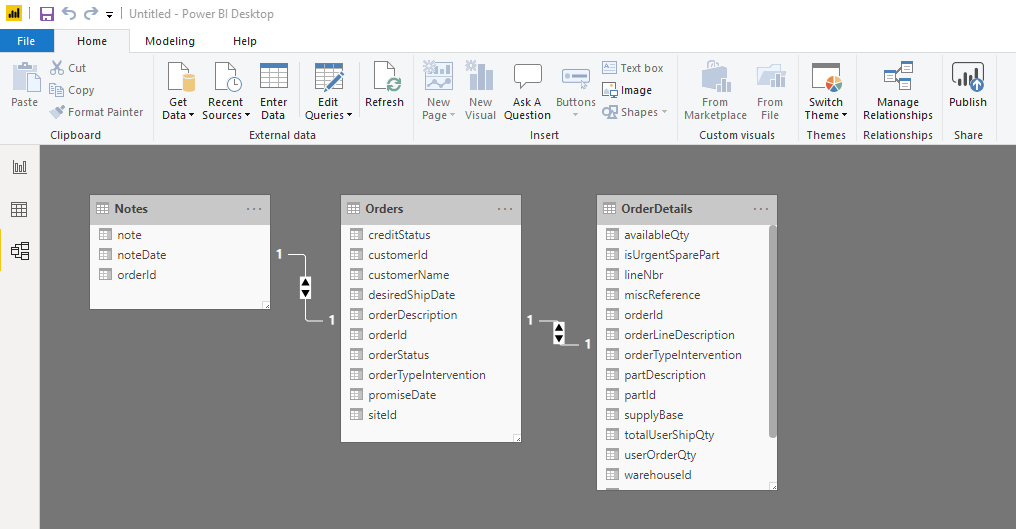Click the Redo arrow in title bar
Screen dimensions: 1016x529
click(91, 14)
